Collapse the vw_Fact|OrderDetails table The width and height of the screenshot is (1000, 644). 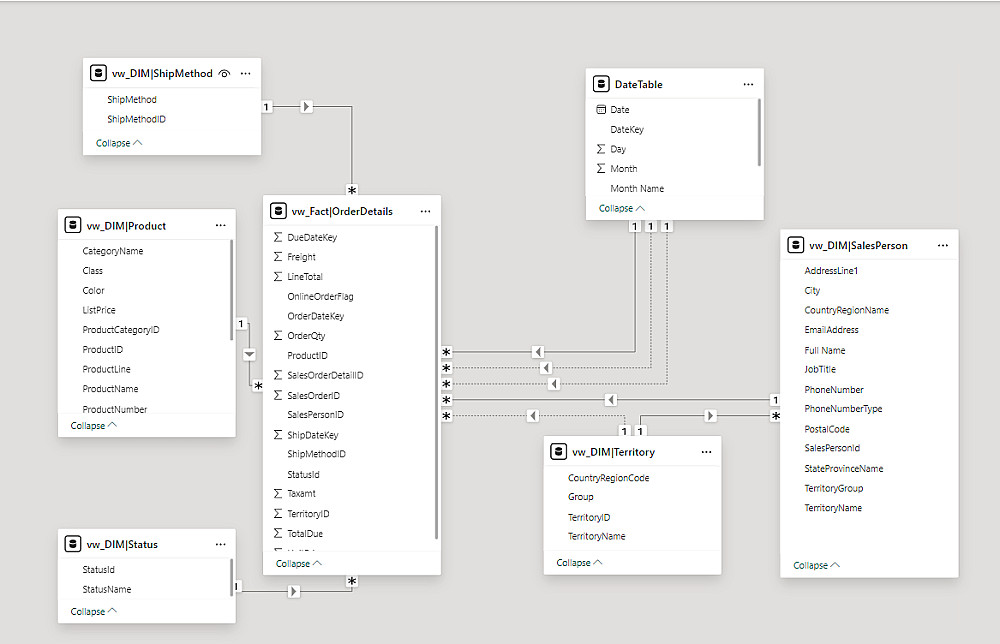coord(299,563)
